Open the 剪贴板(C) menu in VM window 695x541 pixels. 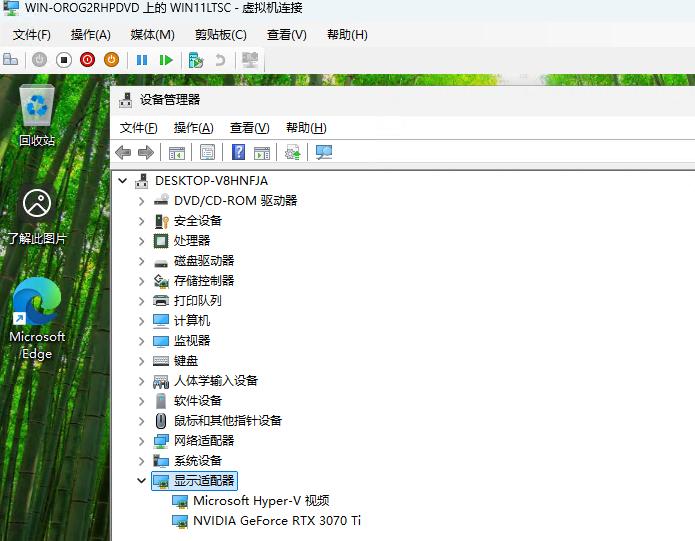(220, 34)
